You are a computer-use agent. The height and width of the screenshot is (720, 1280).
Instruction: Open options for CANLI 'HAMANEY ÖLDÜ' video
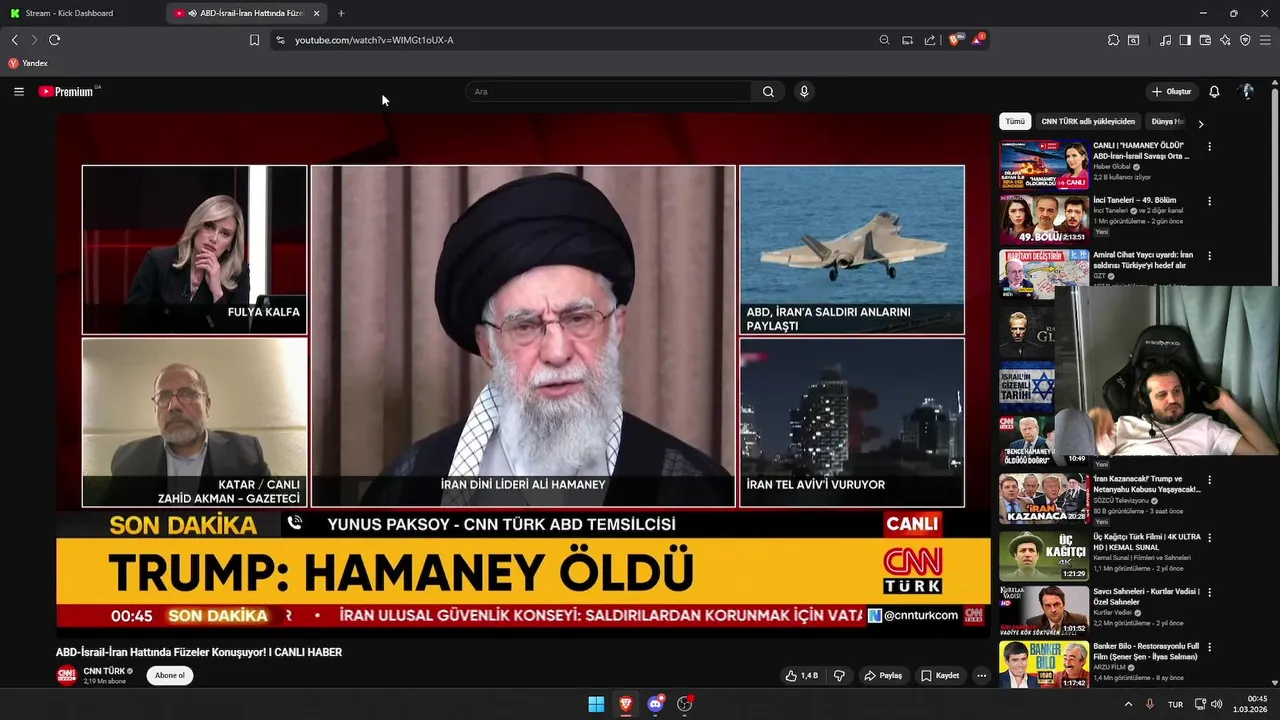(x=1209, y=146)
